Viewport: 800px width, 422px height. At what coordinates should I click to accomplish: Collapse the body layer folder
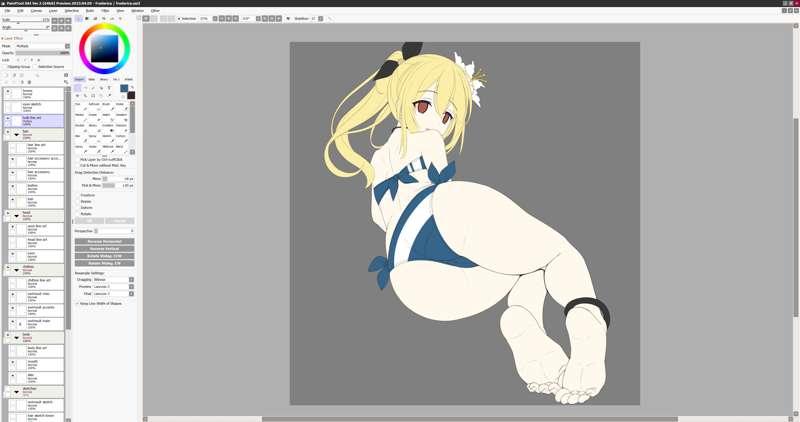(16, 337)
